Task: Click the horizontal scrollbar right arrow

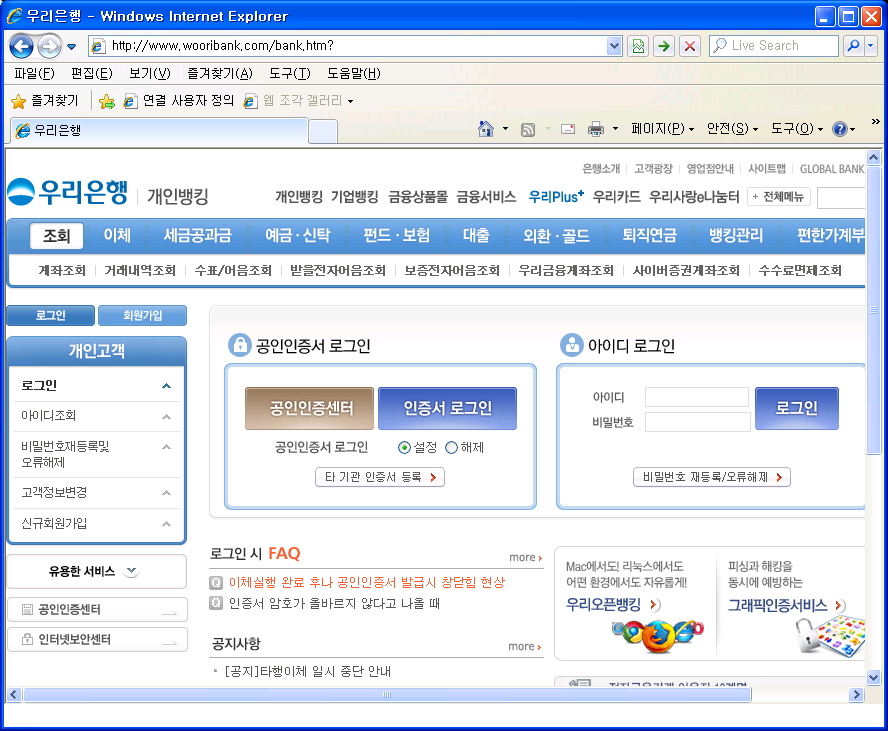Action: coord(856,695)
